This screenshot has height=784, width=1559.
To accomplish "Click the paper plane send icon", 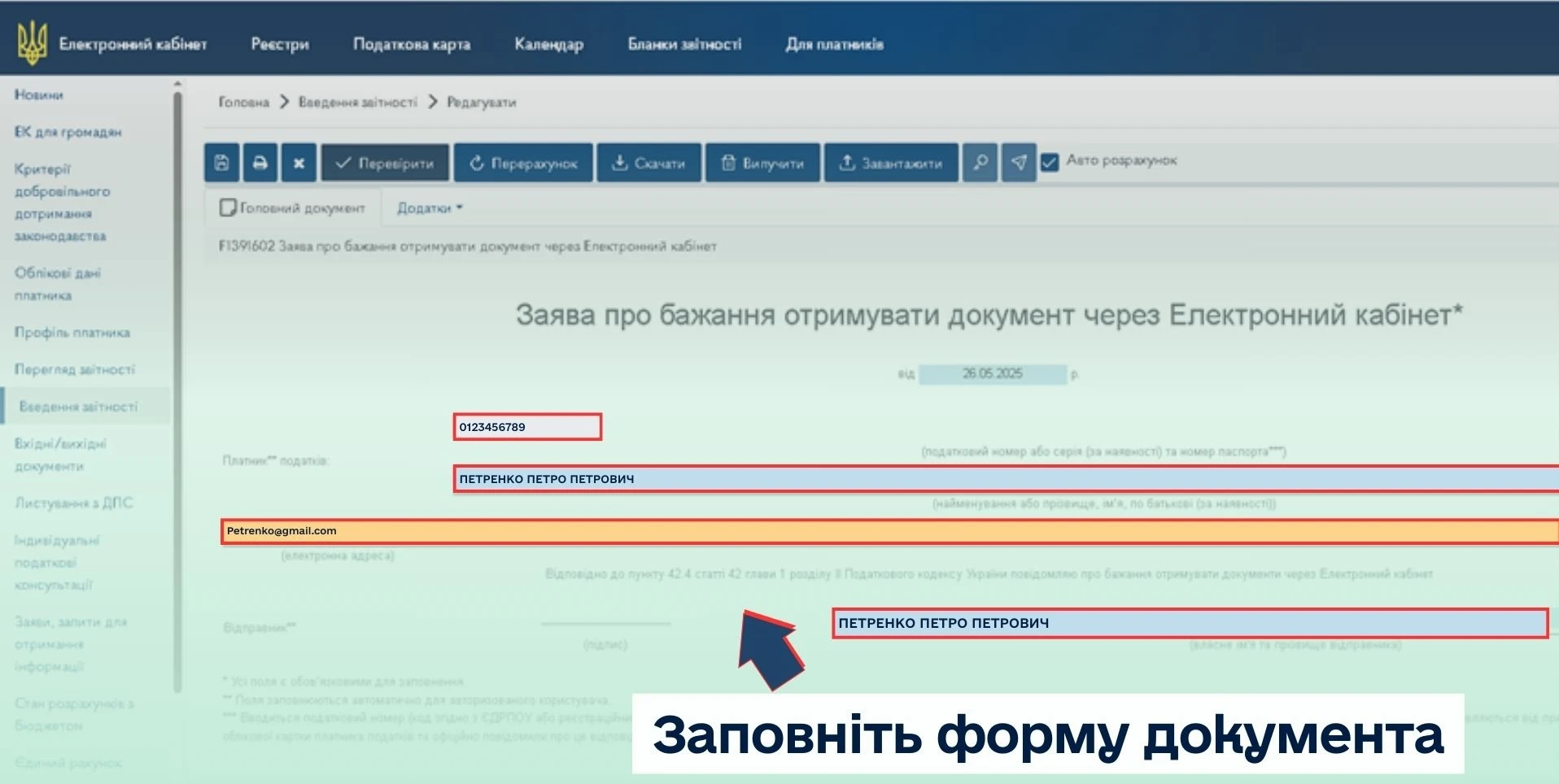I will tap(1019, 163).
